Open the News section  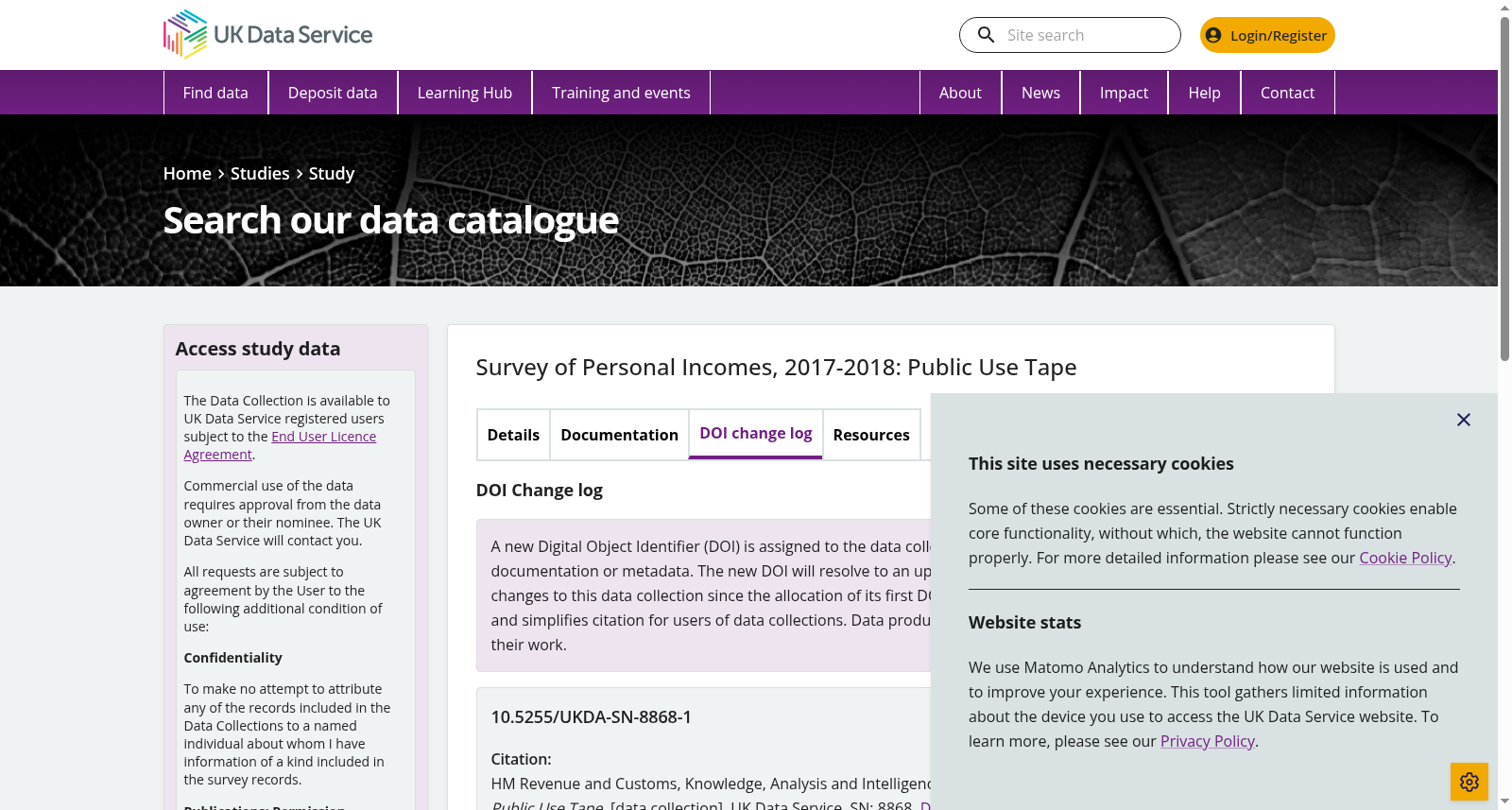[1040, 93]
